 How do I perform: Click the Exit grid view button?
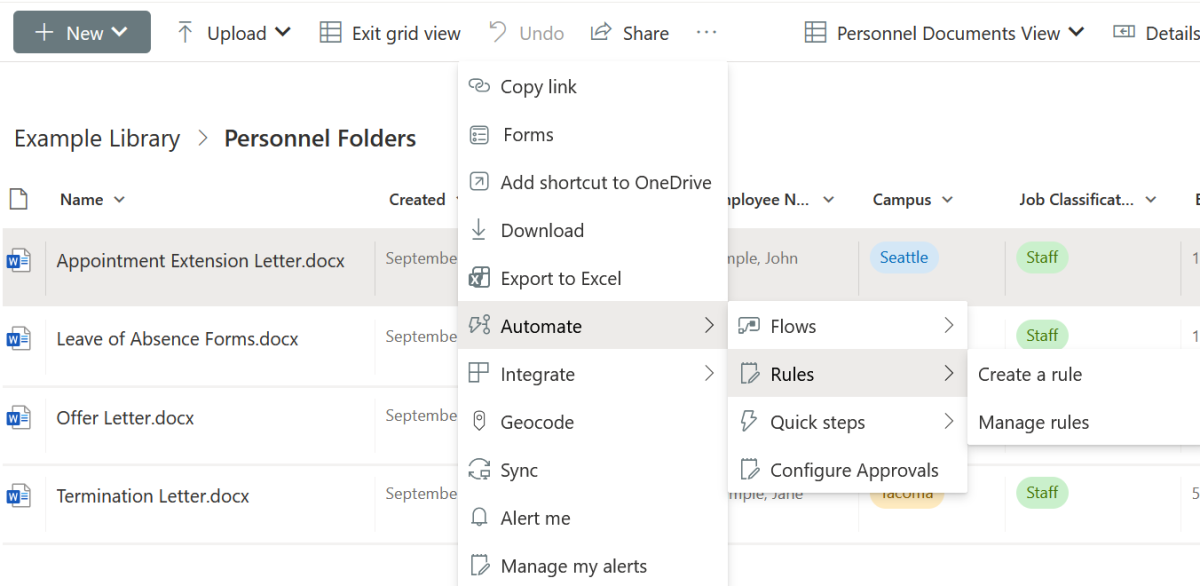[x=389, y=32]
